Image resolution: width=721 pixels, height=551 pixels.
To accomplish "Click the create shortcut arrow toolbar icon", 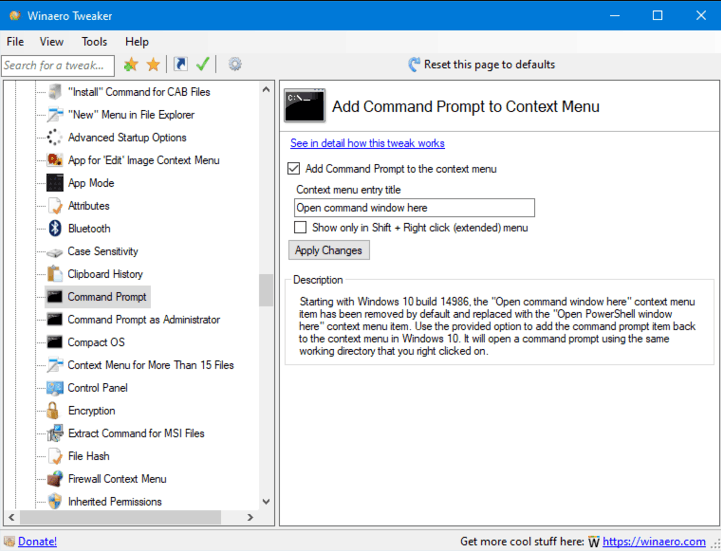I will (x=180, y=64).
